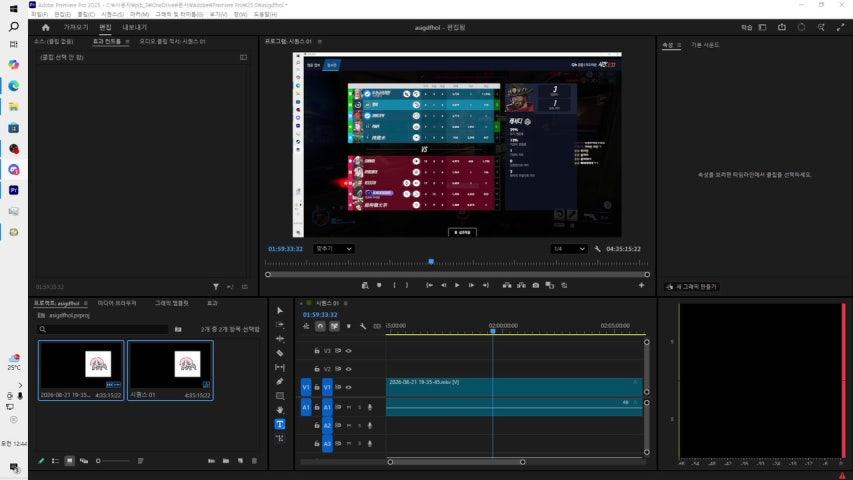Open Program monitor panel menu
Screen dimensions: 853x480
click(x=320, y=41)
